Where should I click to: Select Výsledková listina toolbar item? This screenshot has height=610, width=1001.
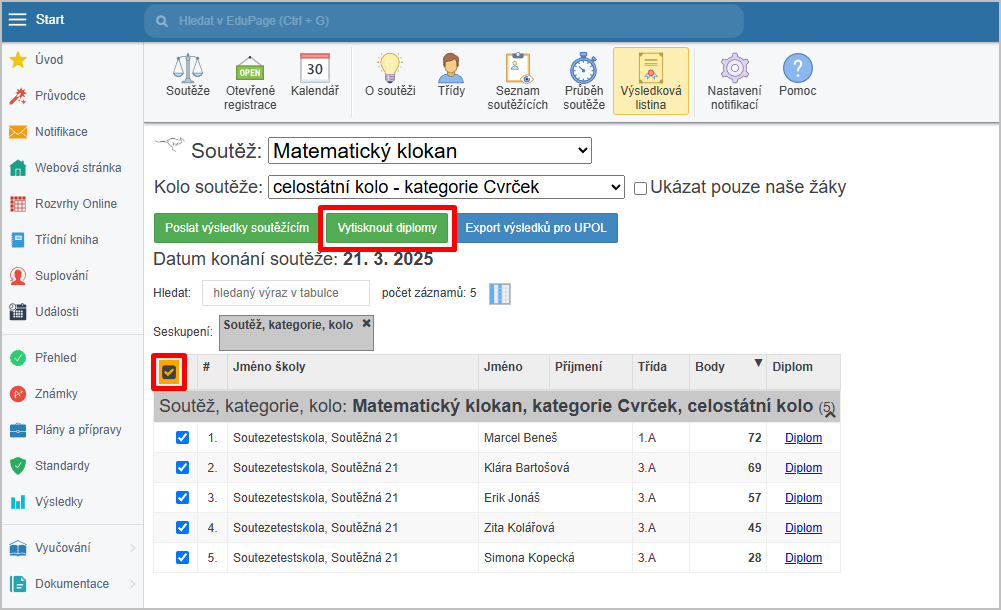click(x=651, y=81)
